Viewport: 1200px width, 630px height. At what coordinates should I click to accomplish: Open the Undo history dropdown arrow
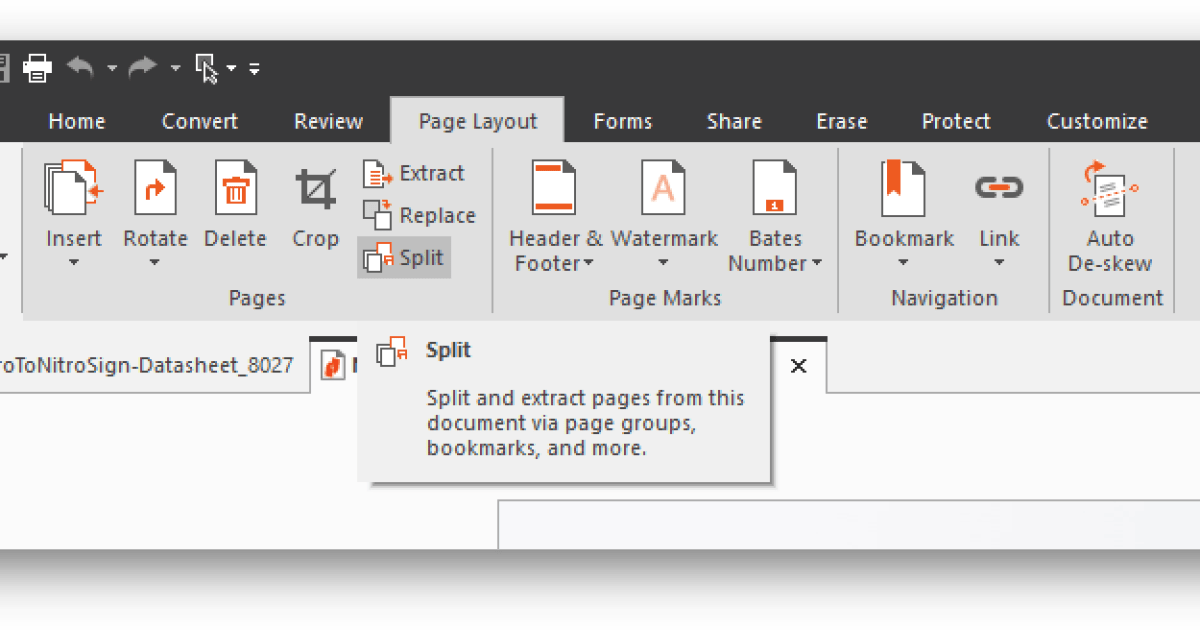coord(112,68)
